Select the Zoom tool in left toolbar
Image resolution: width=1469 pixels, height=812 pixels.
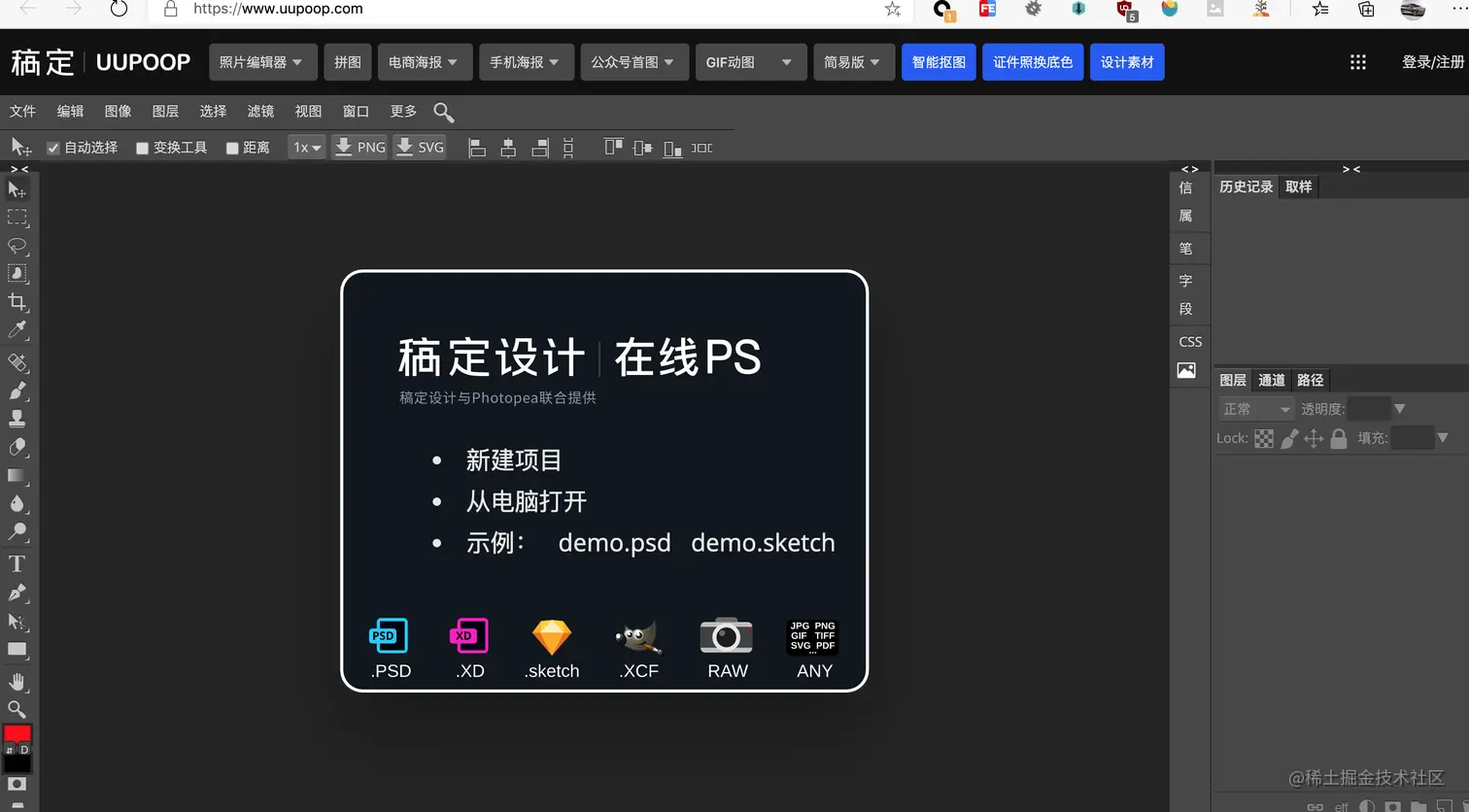[17, 709]
